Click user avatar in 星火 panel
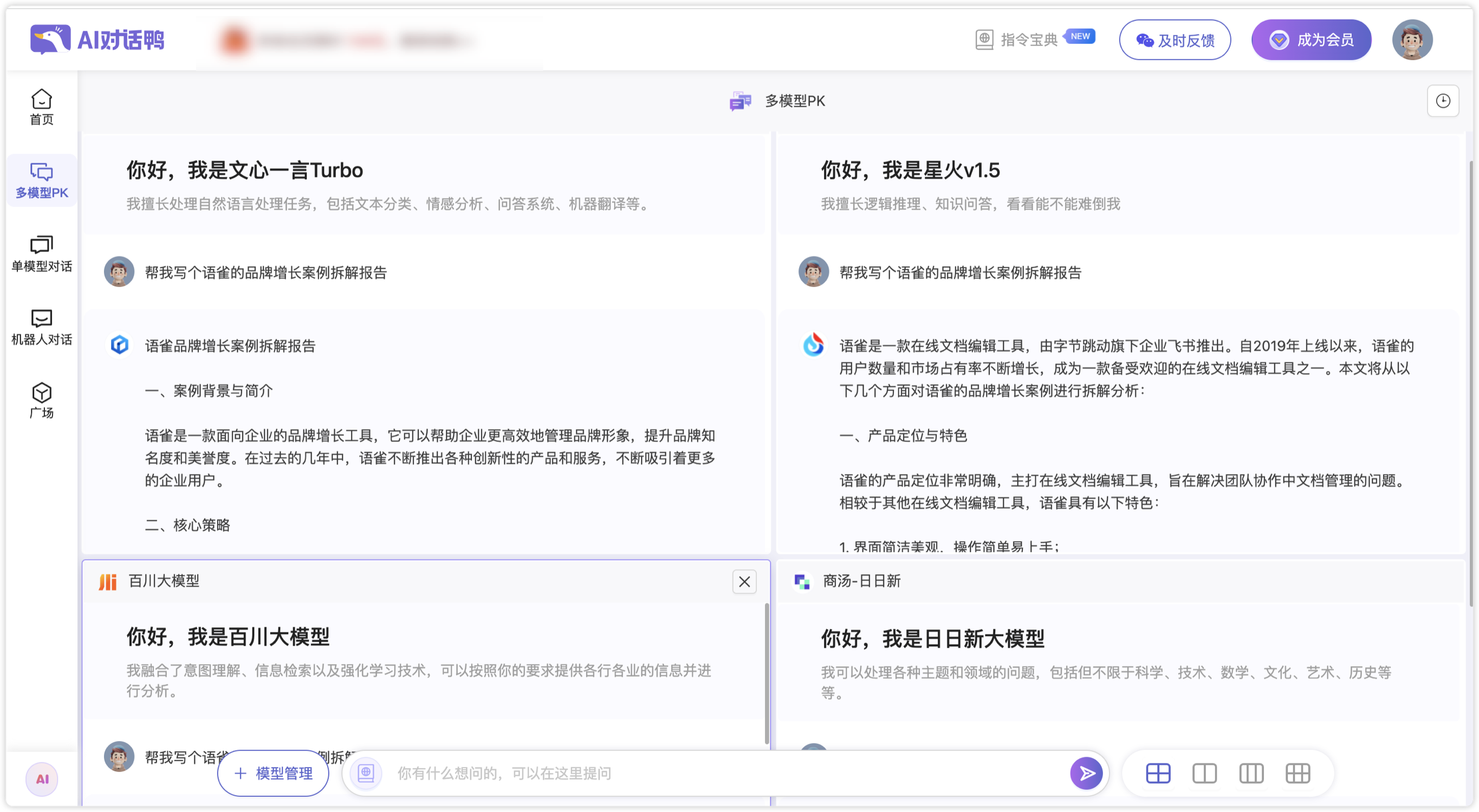The width and height of the screenshot is (1479, 812). pos(814,271)
